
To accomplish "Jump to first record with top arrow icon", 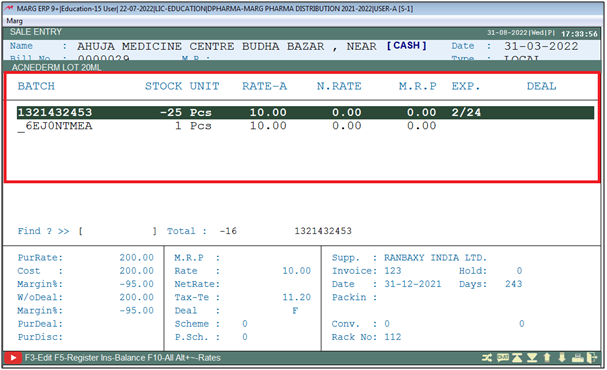I will [517, 358].
